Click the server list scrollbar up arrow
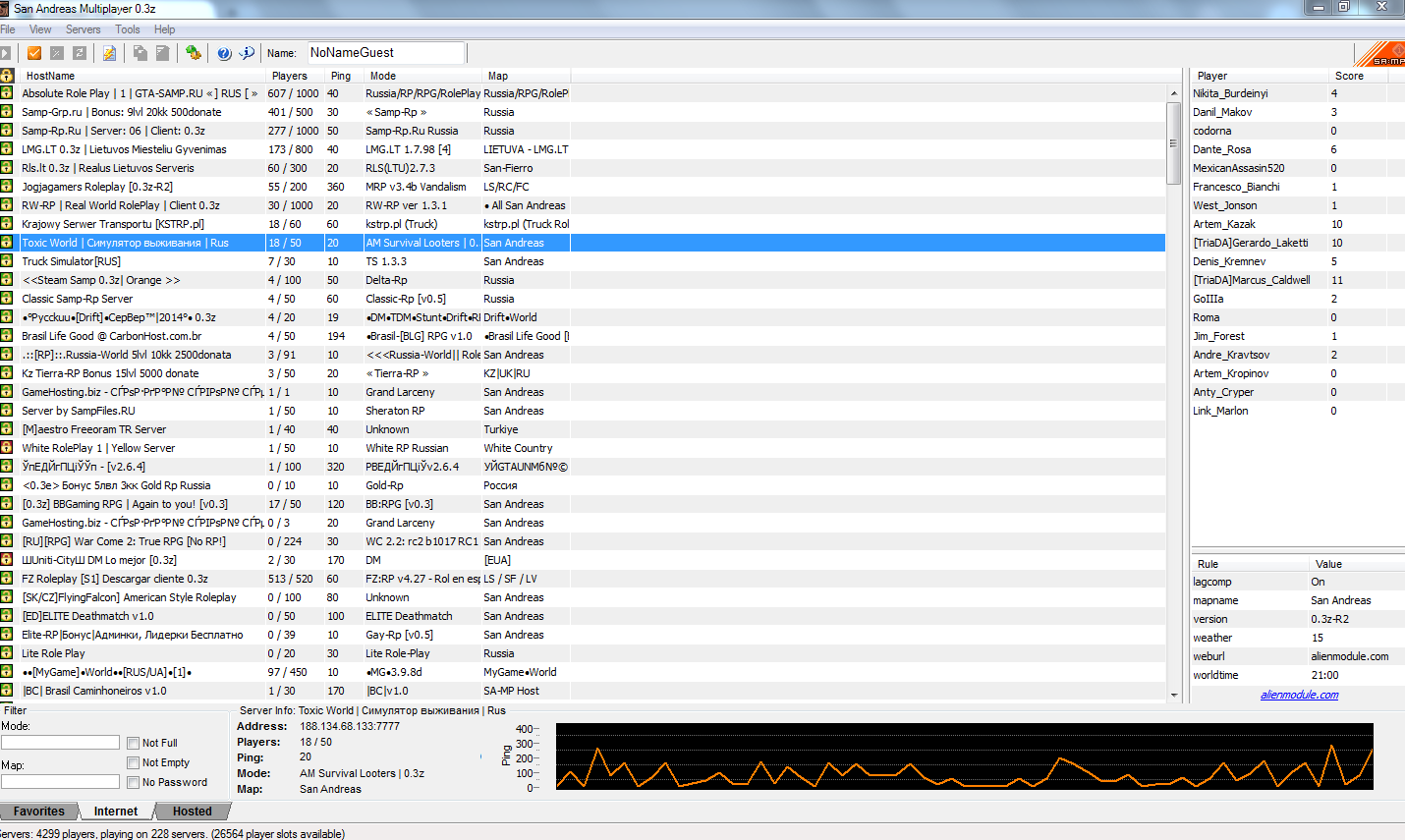Viewport: 1405px width, 840px height. pos(1173,93)
